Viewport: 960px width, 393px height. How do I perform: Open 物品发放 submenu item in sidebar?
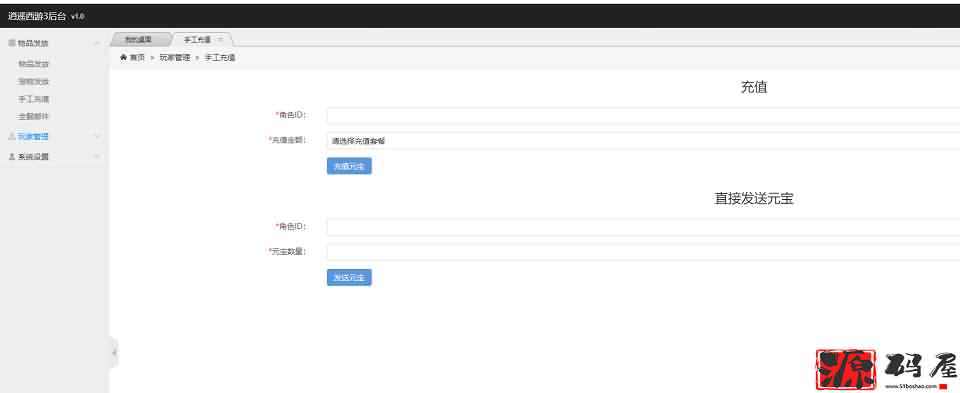pos(34,64)
